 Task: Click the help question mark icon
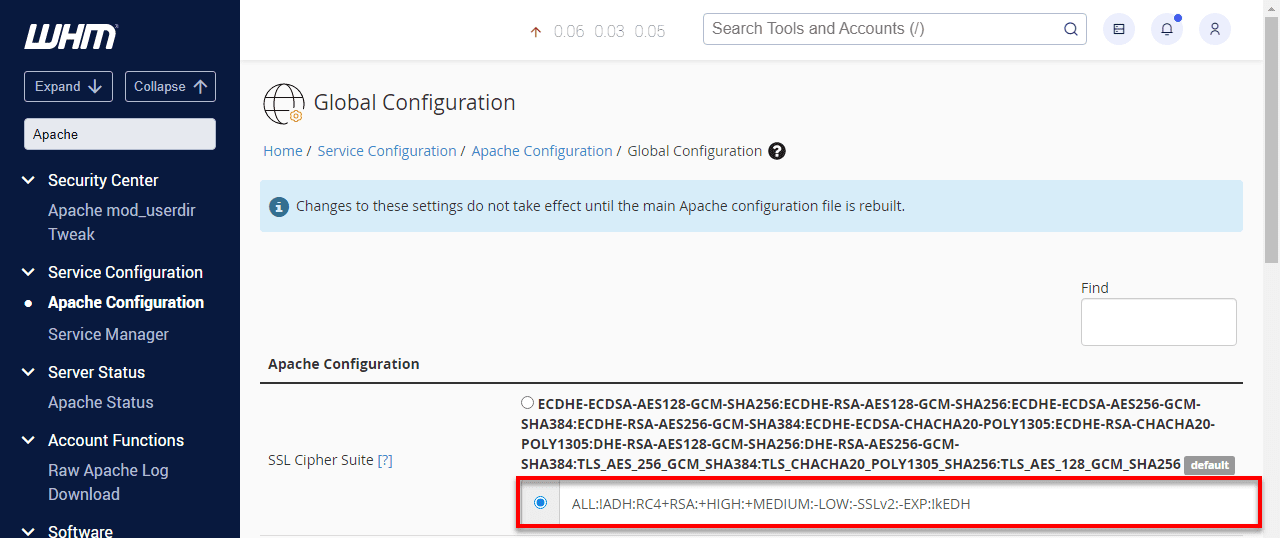(777, 151)
